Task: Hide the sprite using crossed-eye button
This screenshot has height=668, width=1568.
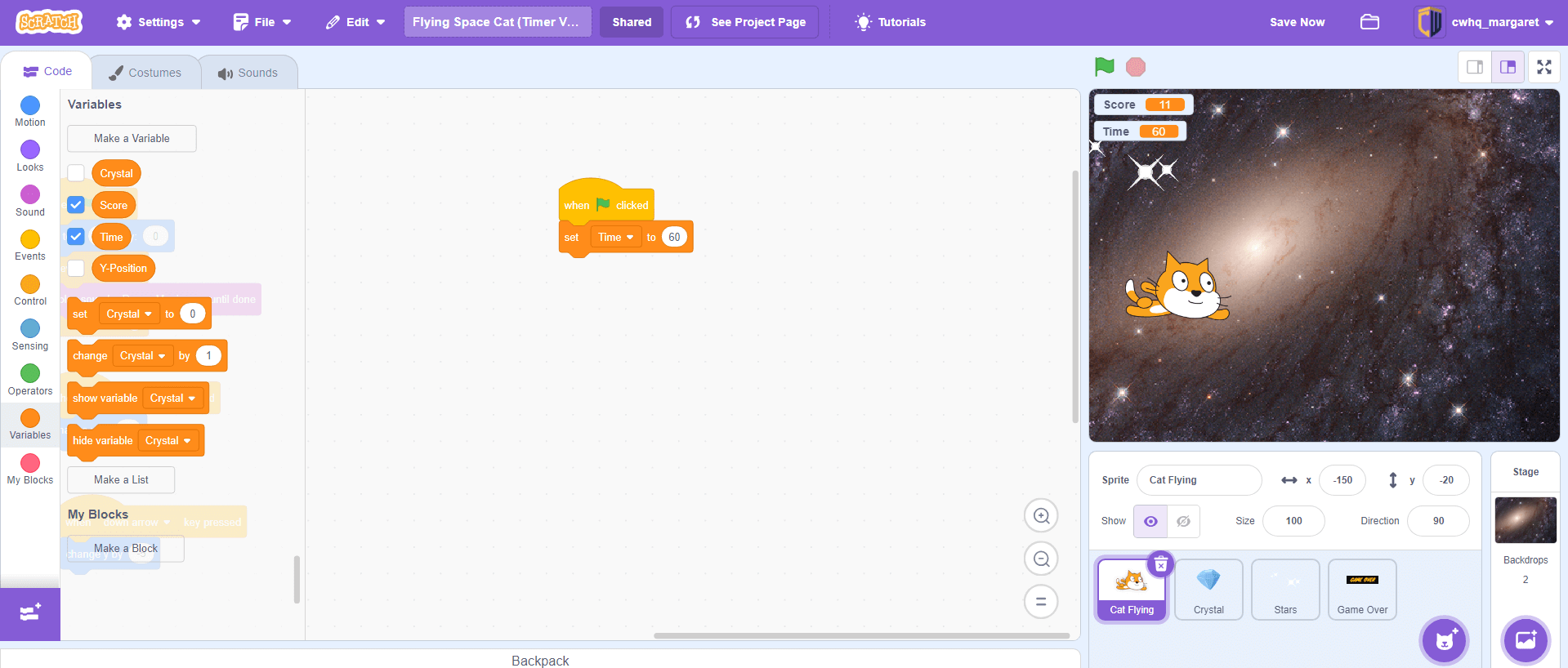Action: point(1183,521)
